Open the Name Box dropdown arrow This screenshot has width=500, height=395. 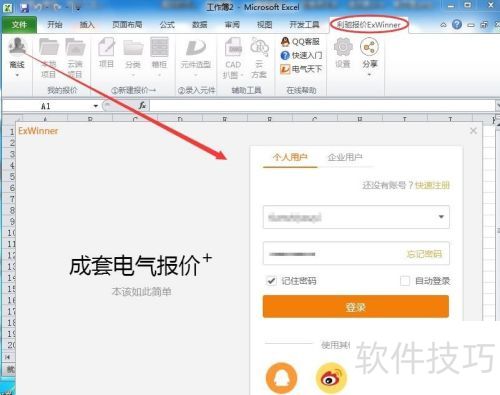point(96,106)
